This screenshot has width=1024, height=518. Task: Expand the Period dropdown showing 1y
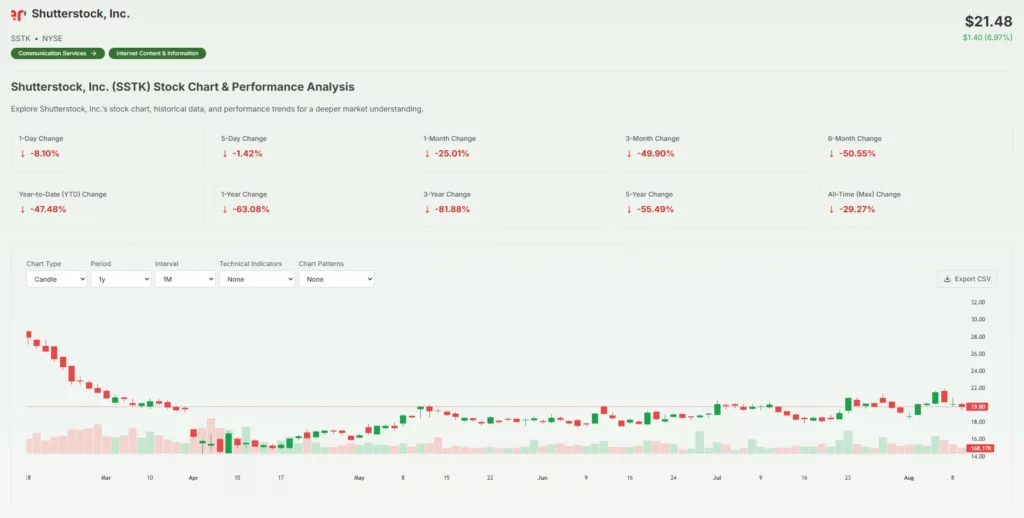(120, 279)
